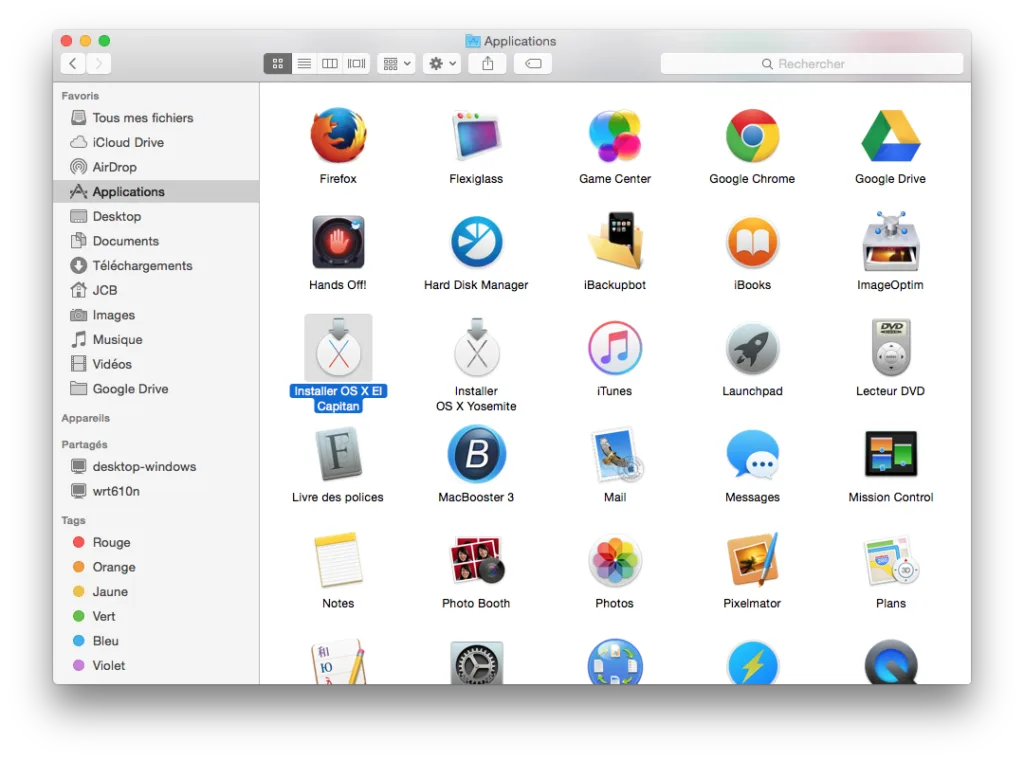Image resolution: width=1024 pixels, height=760 pixels.
Task: Open Images folder in sidebar
Action: tap(155, 315)
